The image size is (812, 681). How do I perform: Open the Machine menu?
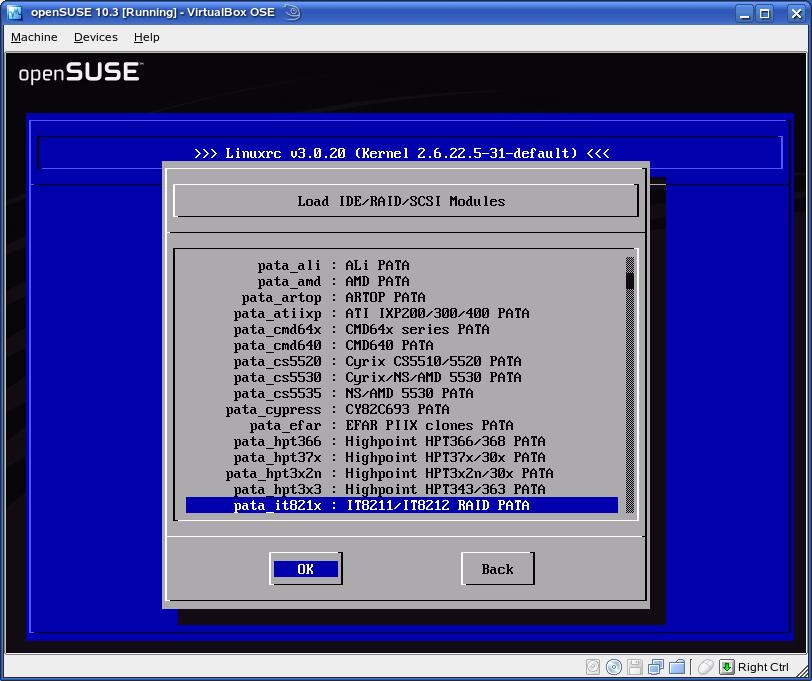(34, 37)
